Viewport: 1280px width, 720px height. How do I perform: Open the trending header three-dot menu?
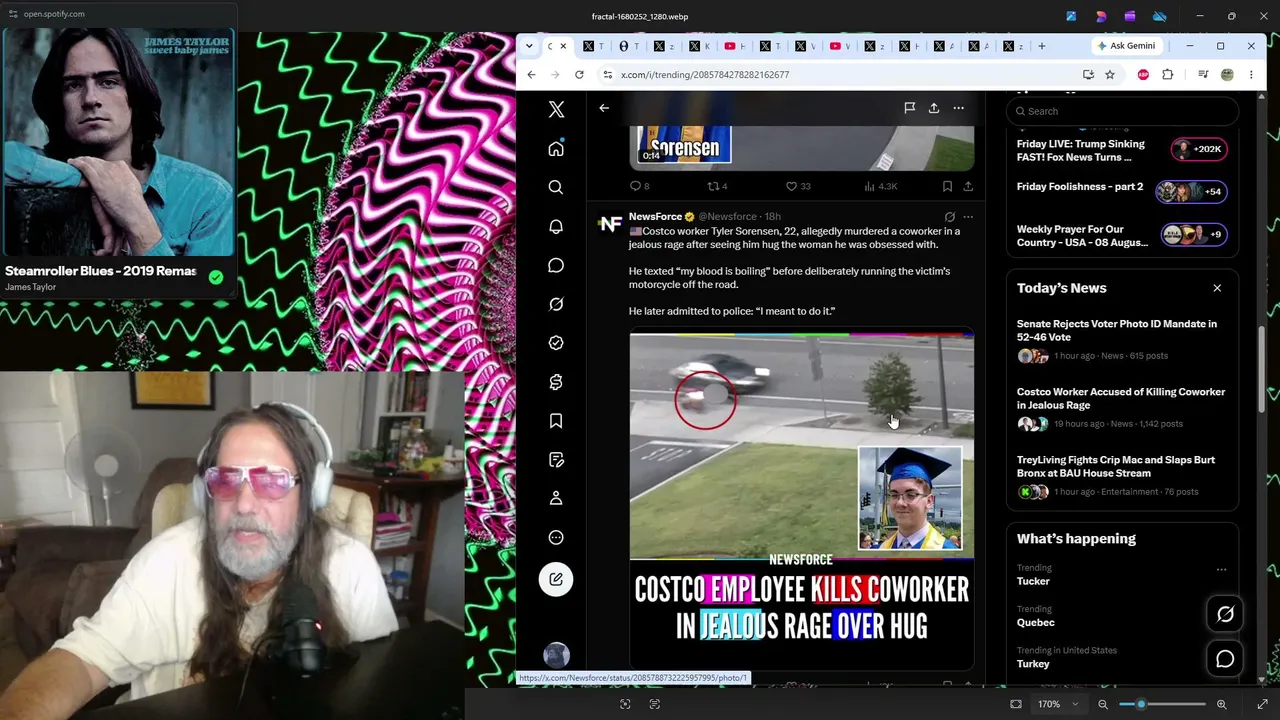pos(958,108)
